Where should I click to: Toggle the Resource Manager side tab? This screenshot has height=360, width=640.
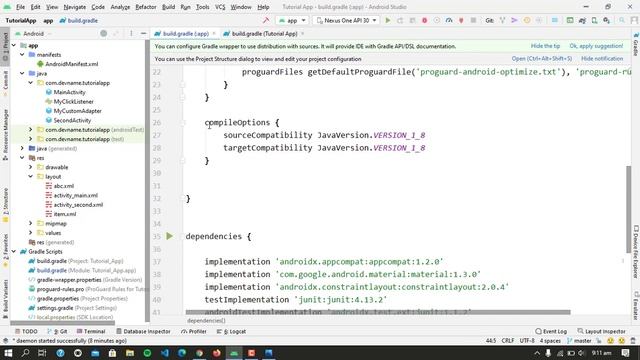coord(5,134)
